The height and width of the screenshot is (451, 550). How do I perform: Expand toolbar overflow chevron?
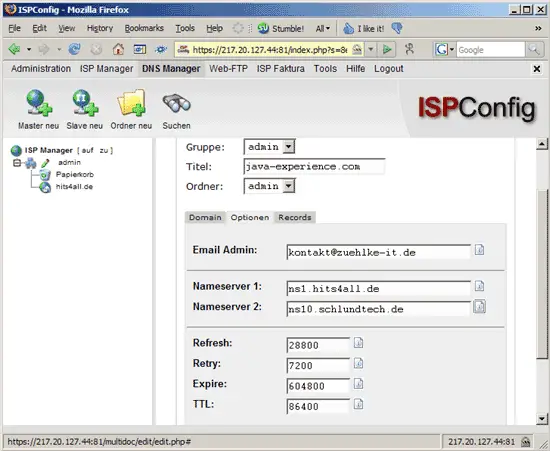click(x=538, y=28)
